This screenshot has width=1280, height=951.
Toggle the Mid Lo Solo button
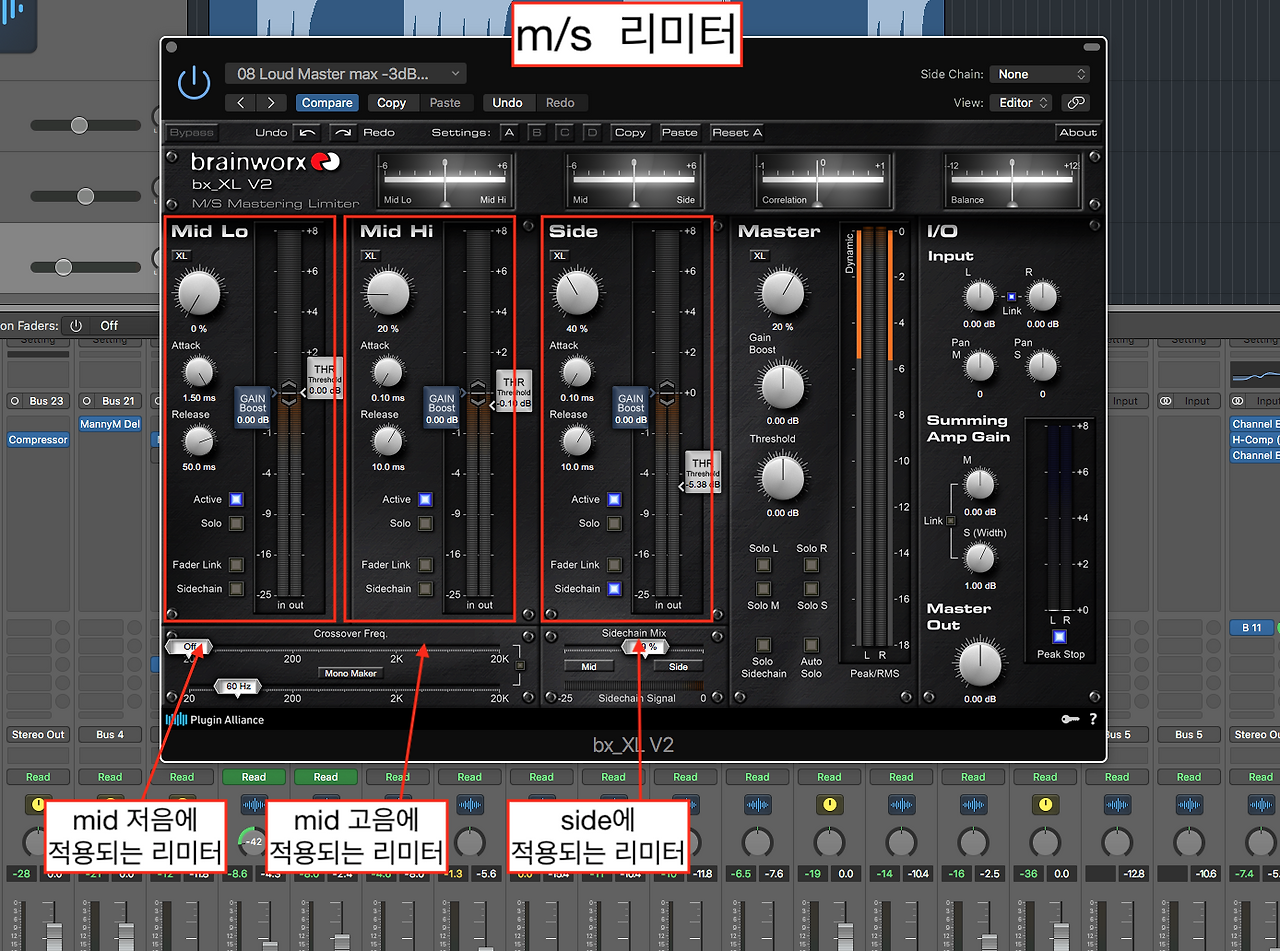tap(236, 523)
